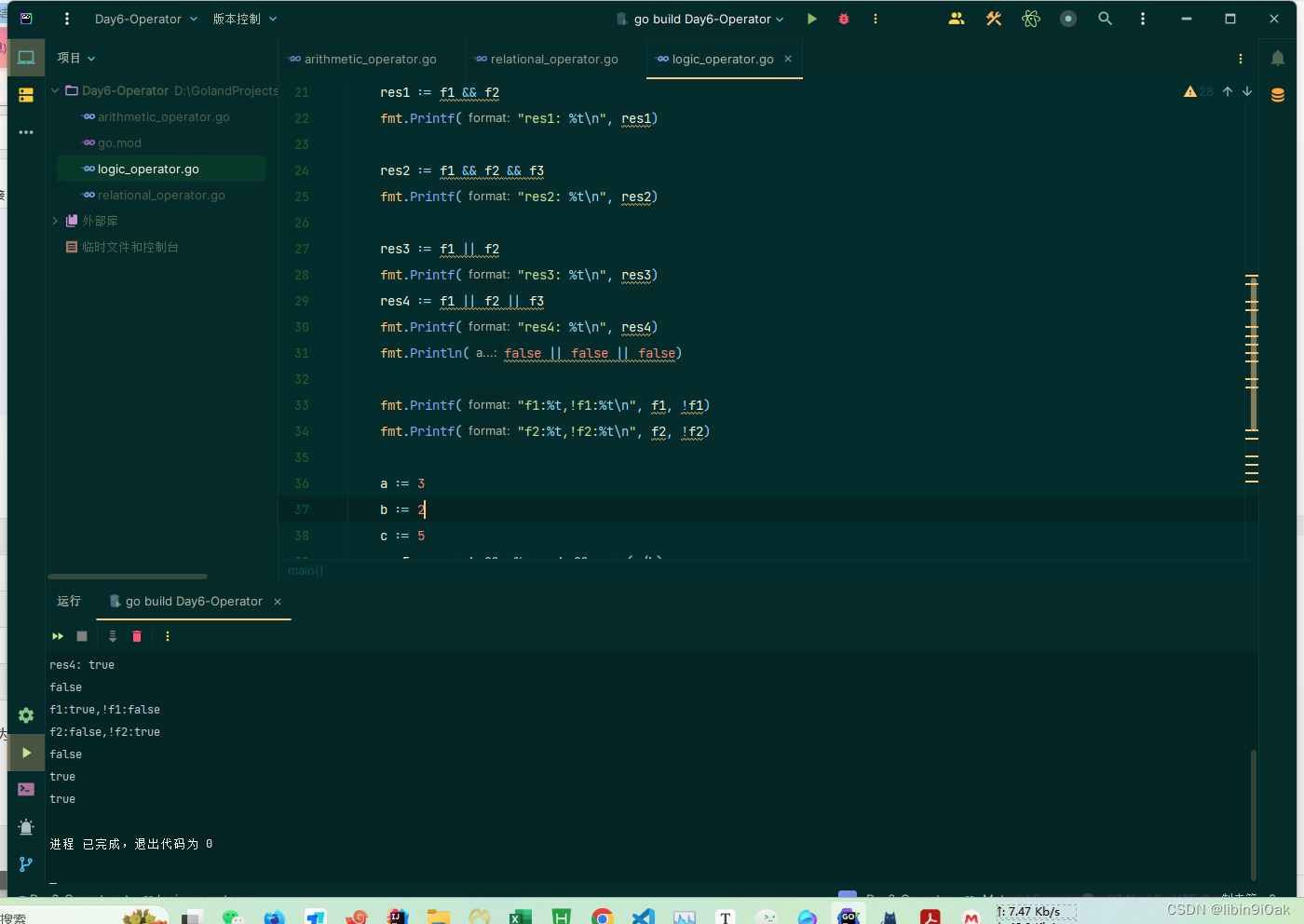Viewport: 1304px width, 924px height.
Task: Click the 运行 panel label
Action: (x=69, y=602)
